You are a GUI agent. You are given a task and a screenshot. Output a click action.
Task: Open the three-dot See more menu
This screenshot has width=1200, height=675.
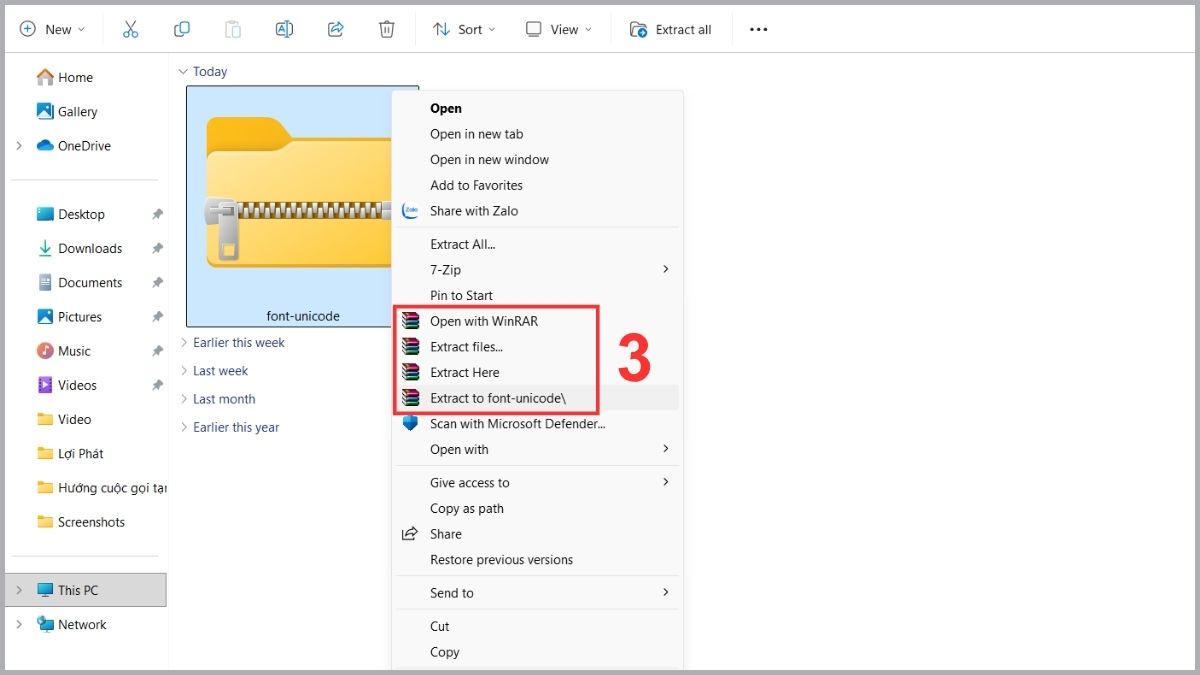758,29
